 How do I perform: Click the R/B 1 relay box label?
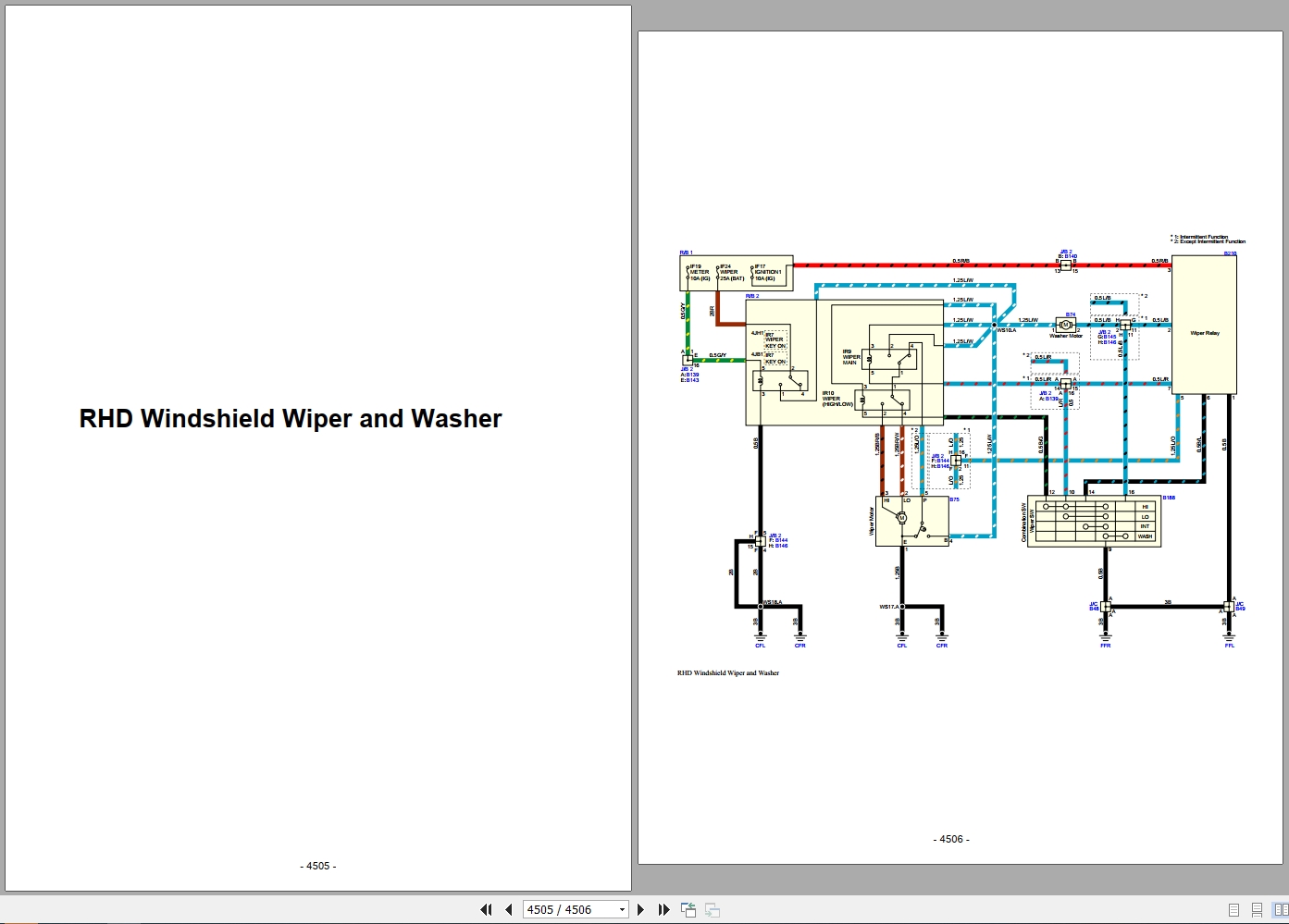686,253
